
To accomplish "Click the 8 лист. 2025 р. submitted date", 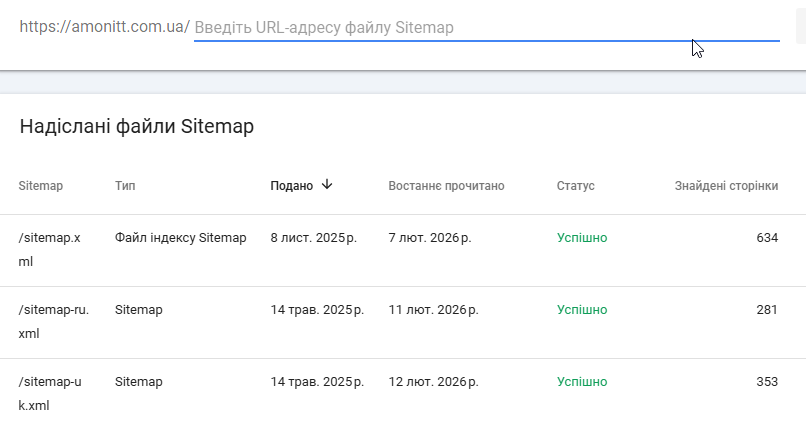I will 313,238.
